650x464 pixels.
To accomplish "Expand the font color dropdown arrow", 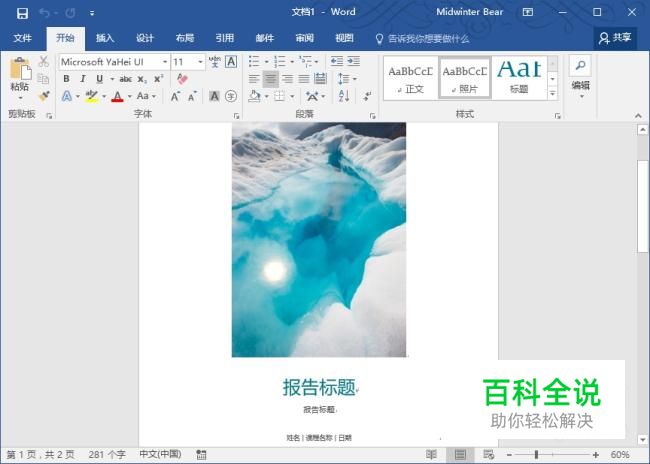I will [129, 97].
